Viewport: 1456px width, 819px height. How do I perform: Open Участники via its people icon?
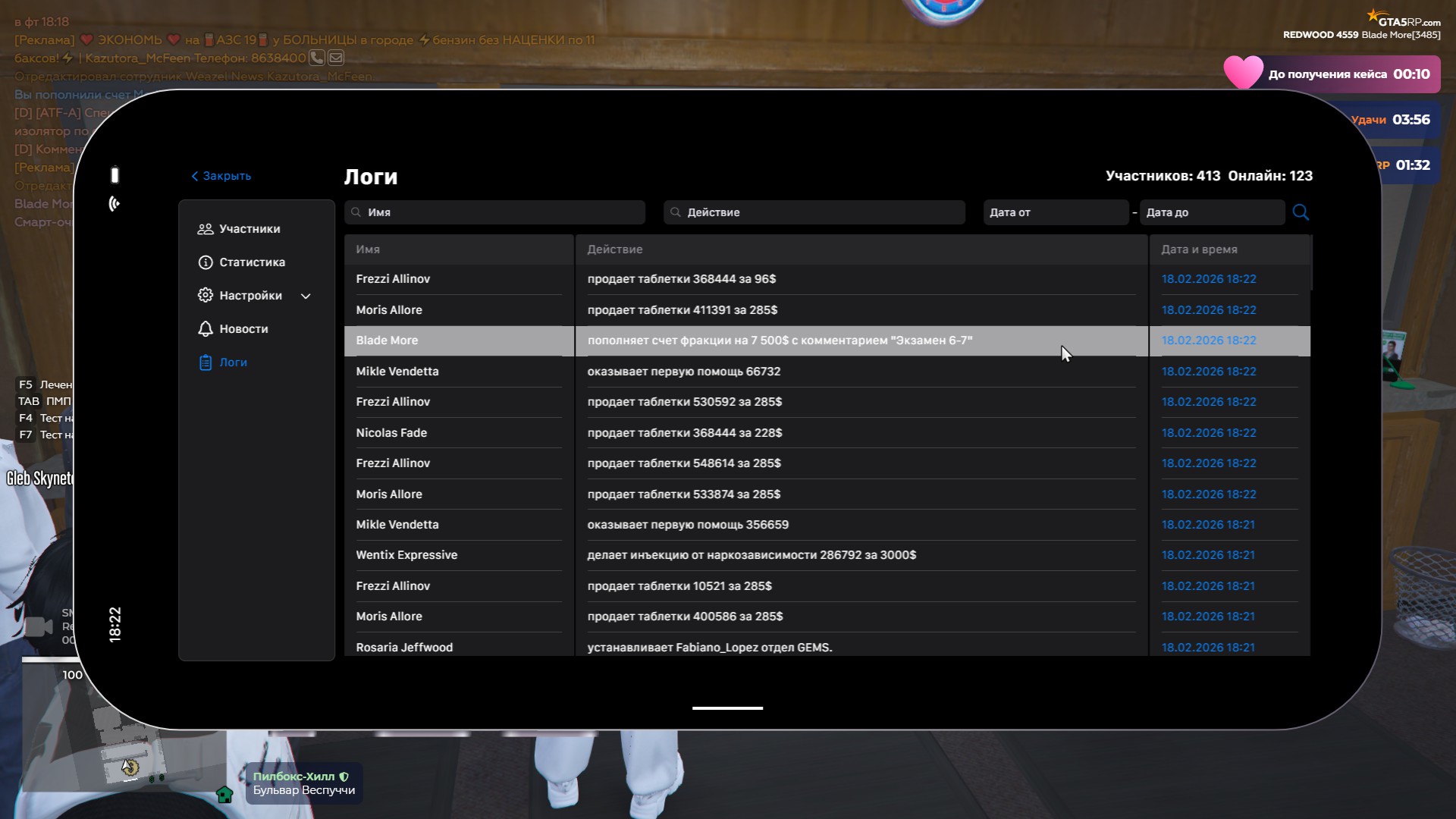[x=205, y=229]
